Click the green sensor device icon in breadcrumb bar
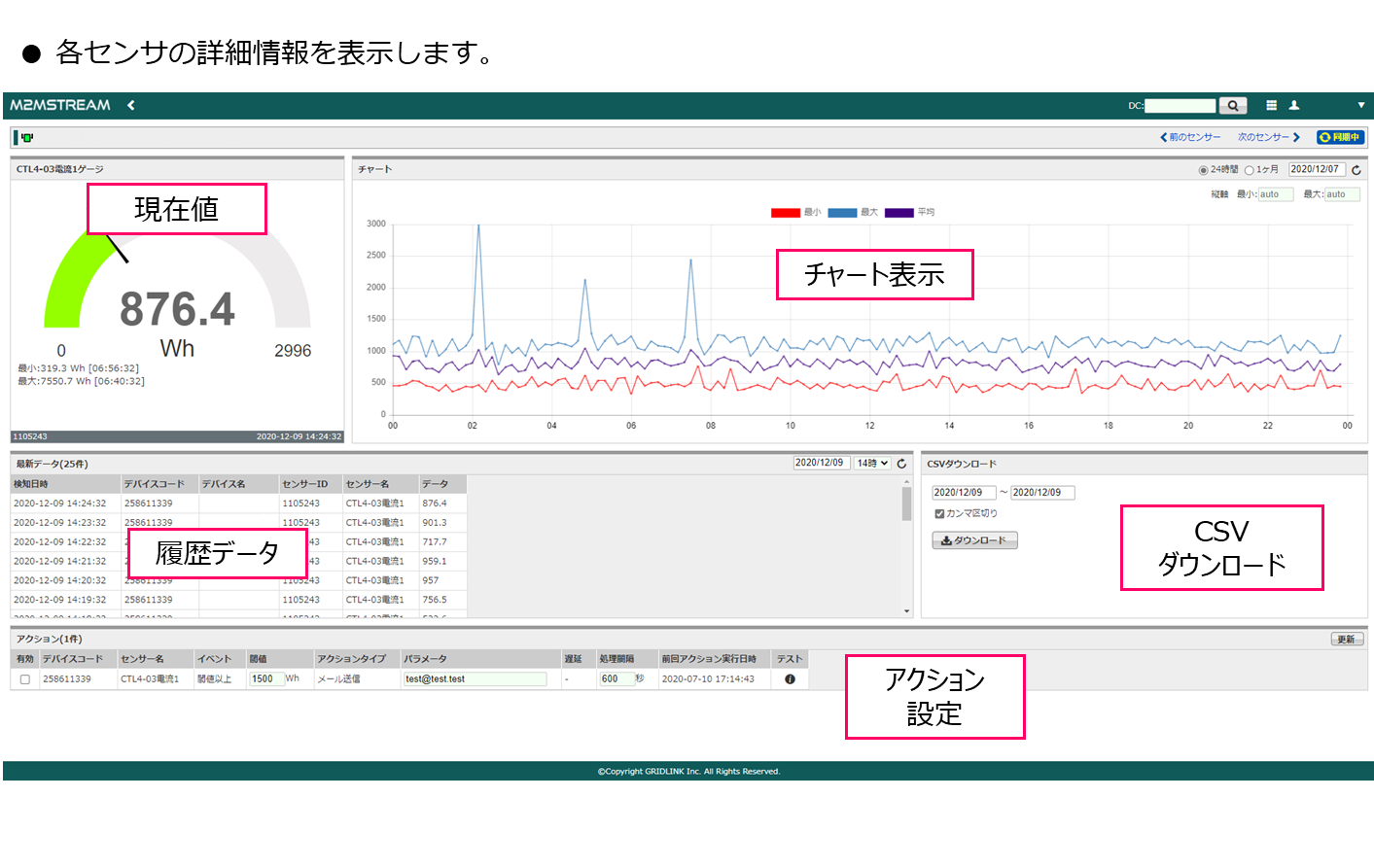Viewport: 1374px width, 868px height. pos(26,137)
